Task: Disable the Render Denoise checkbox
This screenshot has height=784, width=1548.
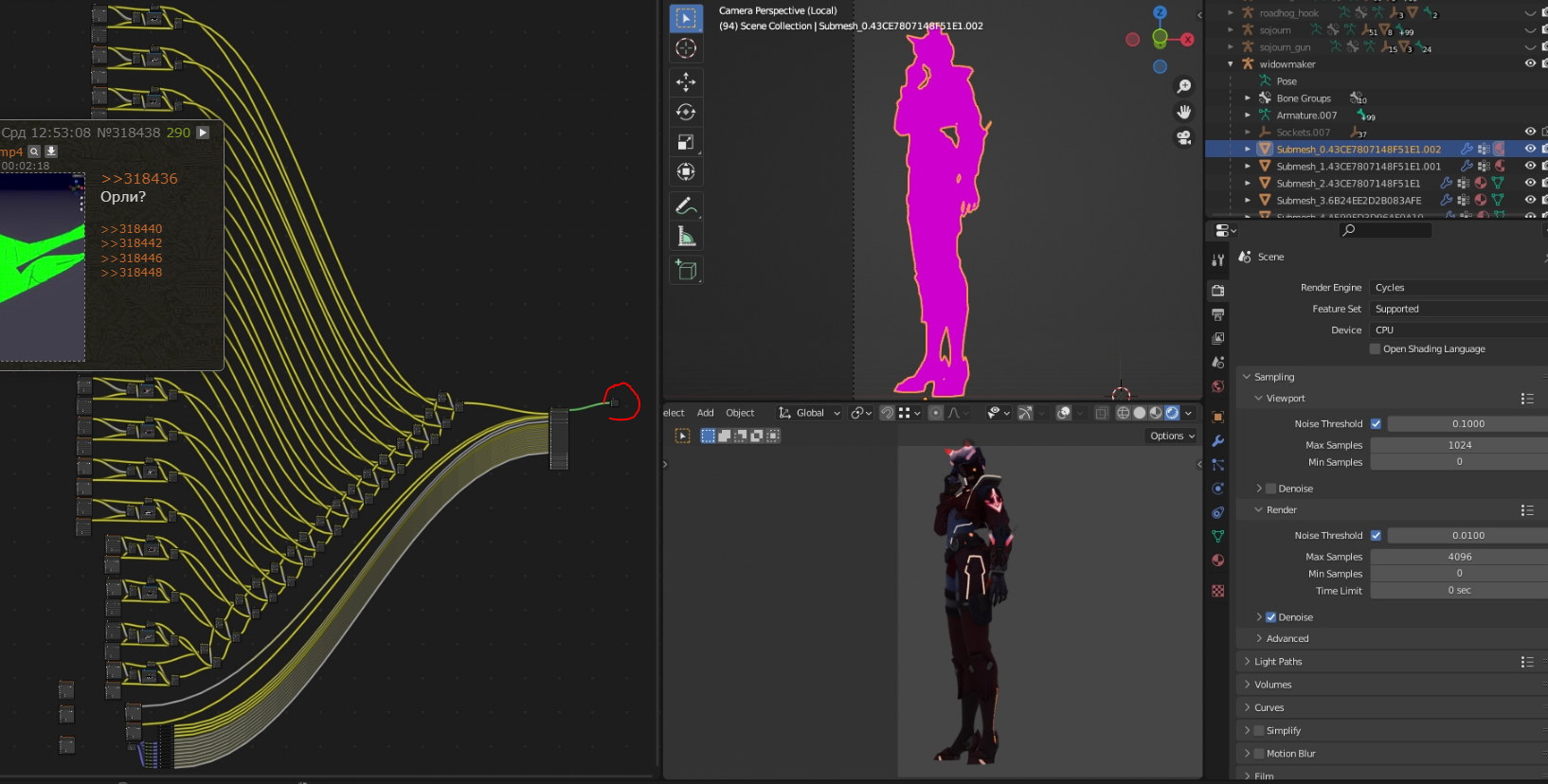Action: [1270, 617]
